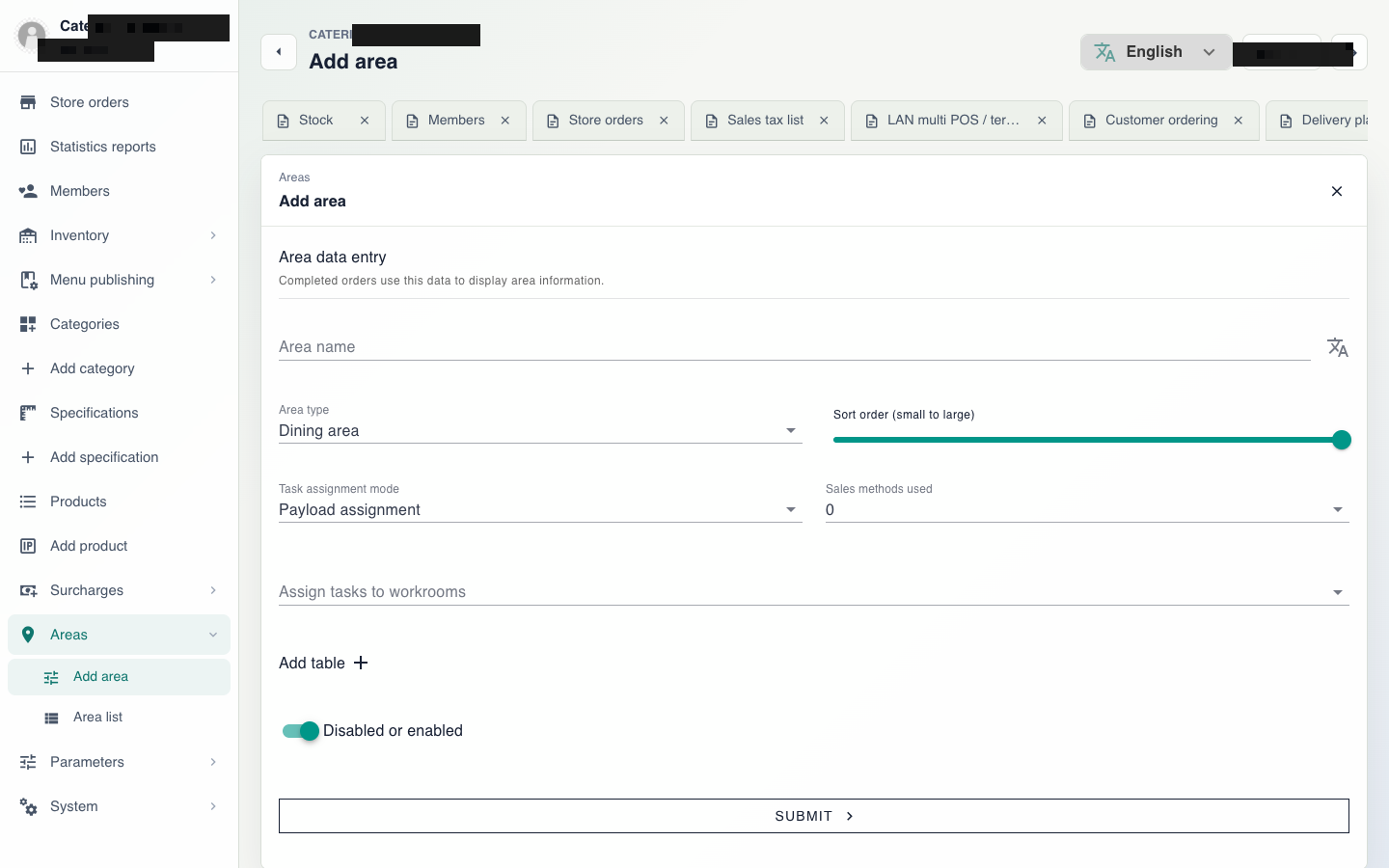This screenshot has height=868, width=1389.
Task: Click the Add product icon
Action: (x=28, y=546)
